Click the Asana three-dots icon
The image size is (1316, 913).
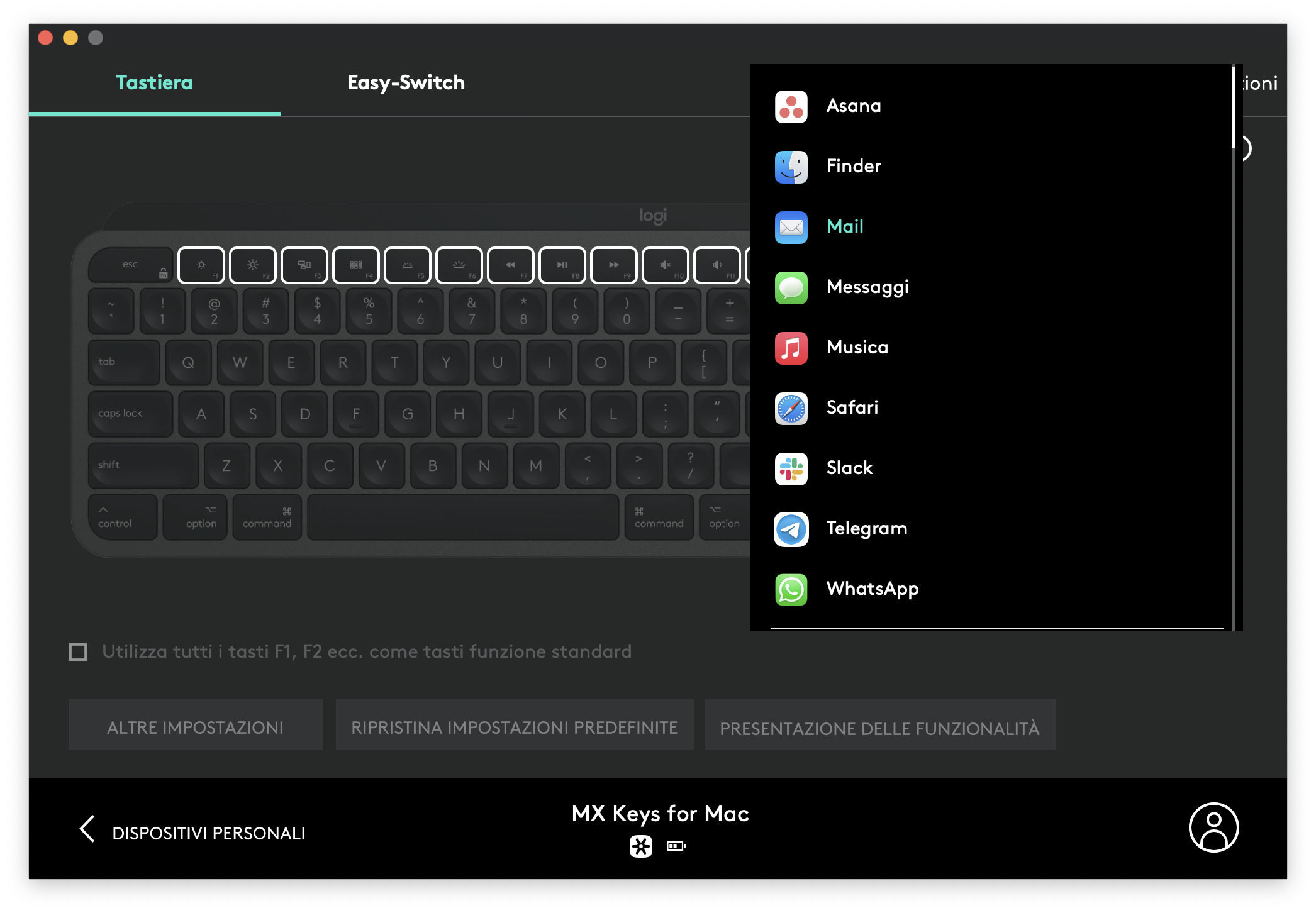(791, 106)
